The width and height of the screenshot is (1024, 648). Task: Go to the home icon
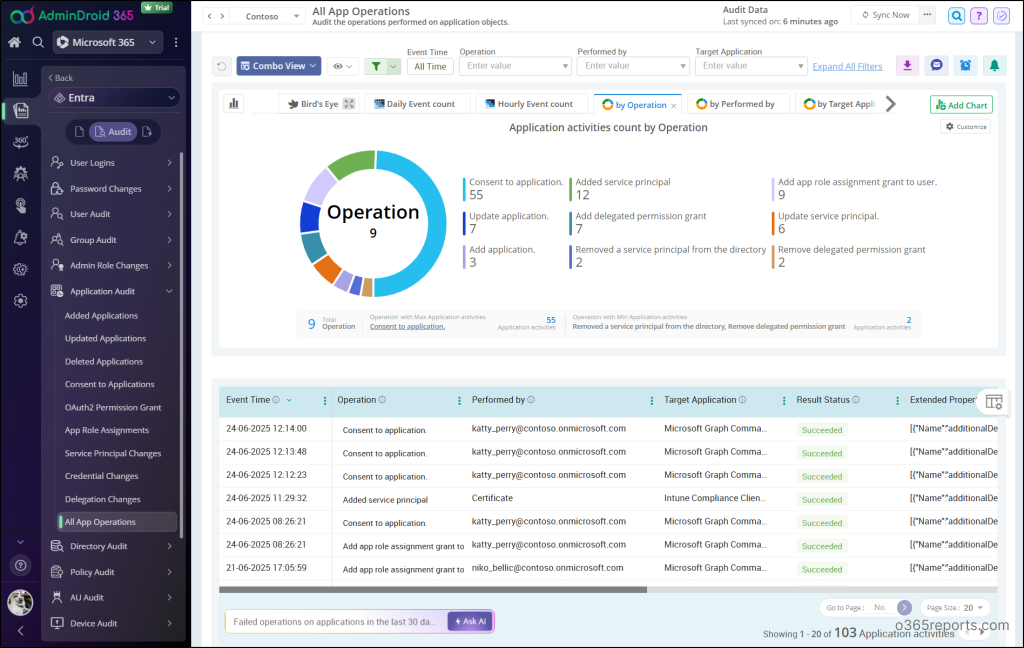14,42
